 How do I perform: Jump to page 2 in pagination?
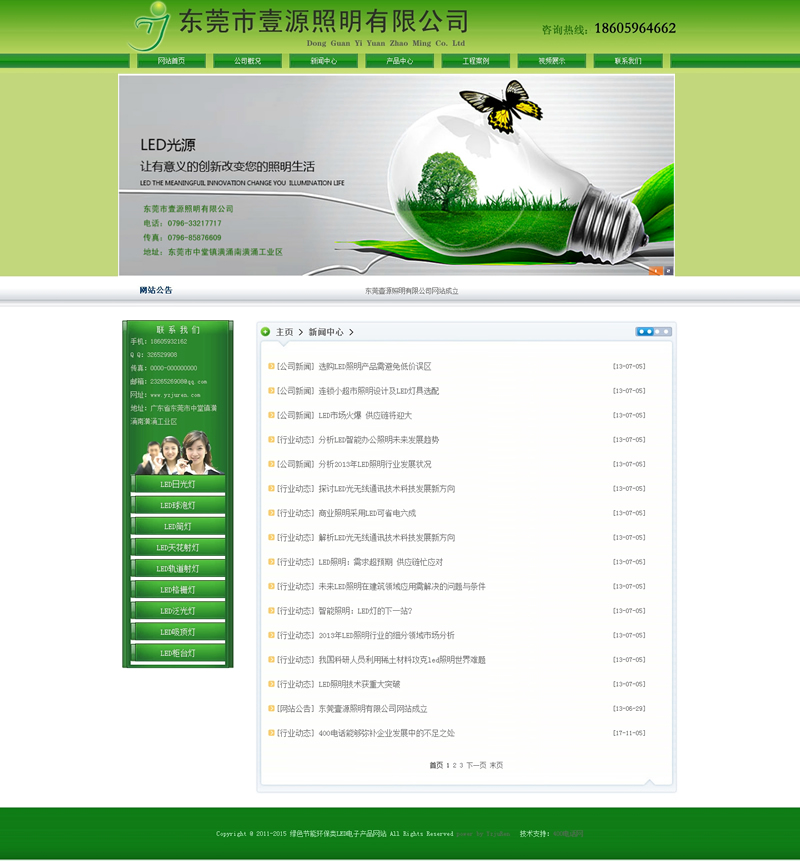(x=455, y=765)
